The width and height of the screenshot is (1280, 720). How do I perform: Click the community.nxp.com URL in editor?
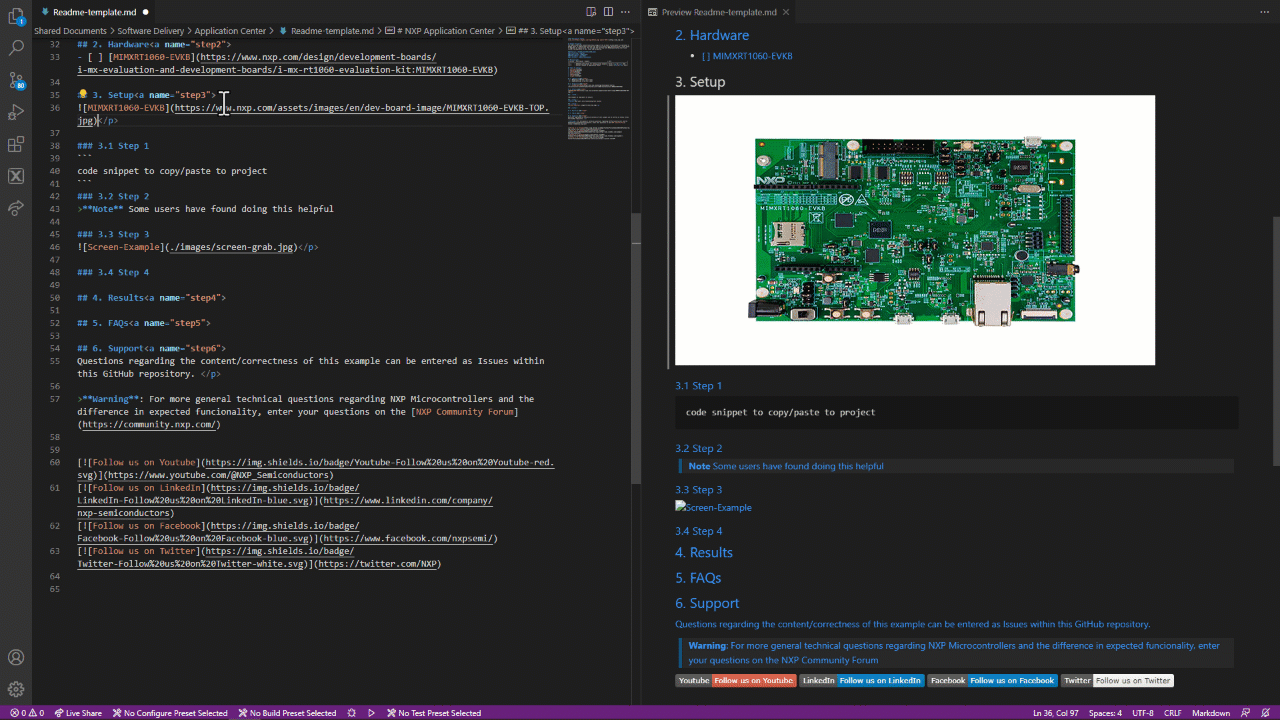pos(149,425)
